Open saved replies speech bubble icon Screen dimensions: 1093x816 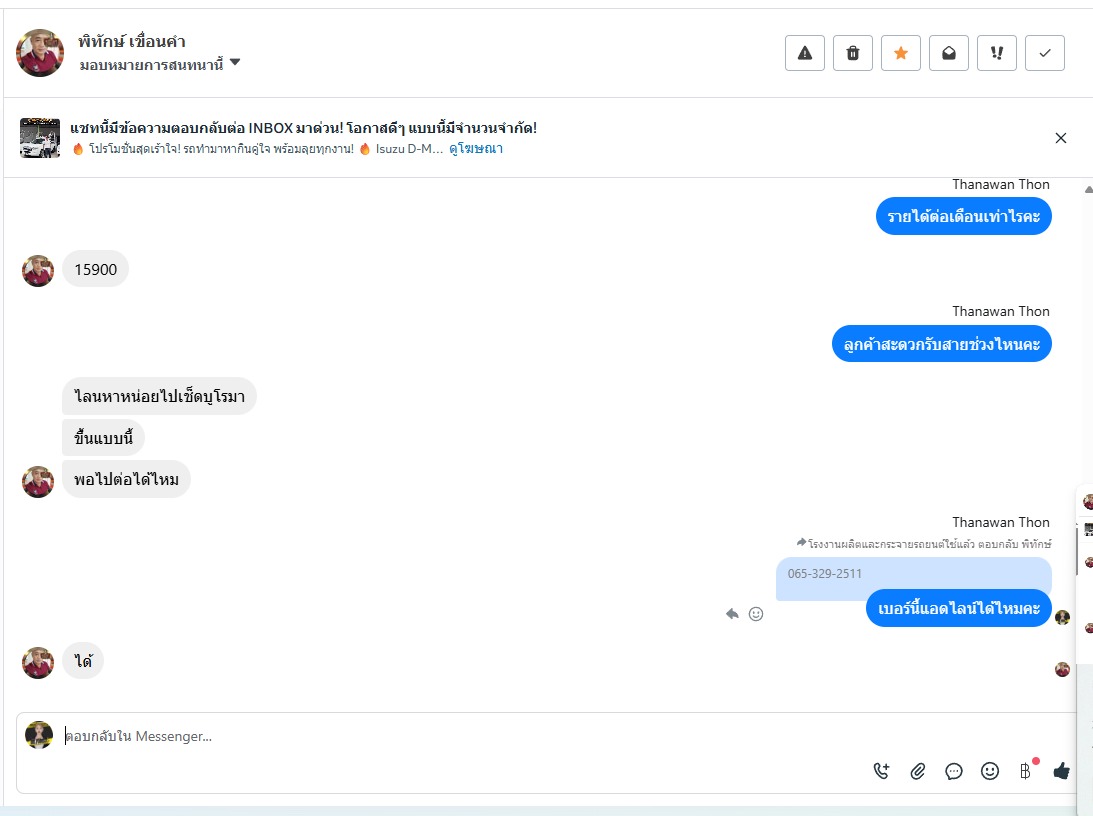coord(954,771)
